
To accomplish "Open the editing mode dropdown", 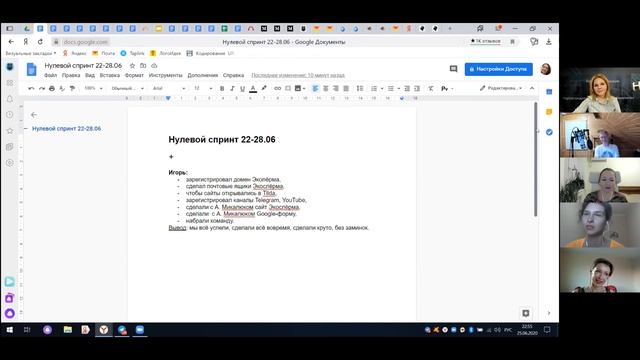I will (x=500, y=88).
